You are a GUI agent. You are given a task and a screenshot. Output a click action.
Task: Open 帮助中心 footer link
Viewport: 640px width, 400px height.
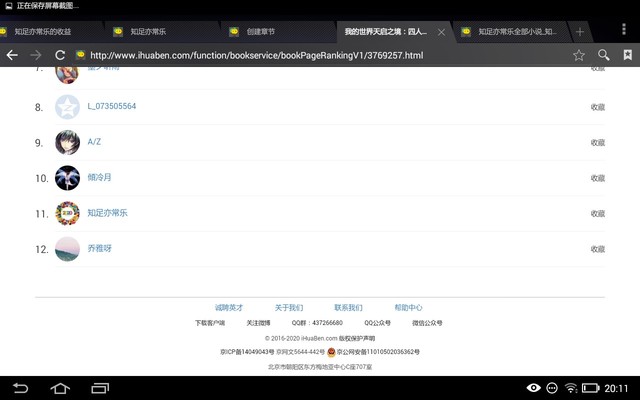408,308
